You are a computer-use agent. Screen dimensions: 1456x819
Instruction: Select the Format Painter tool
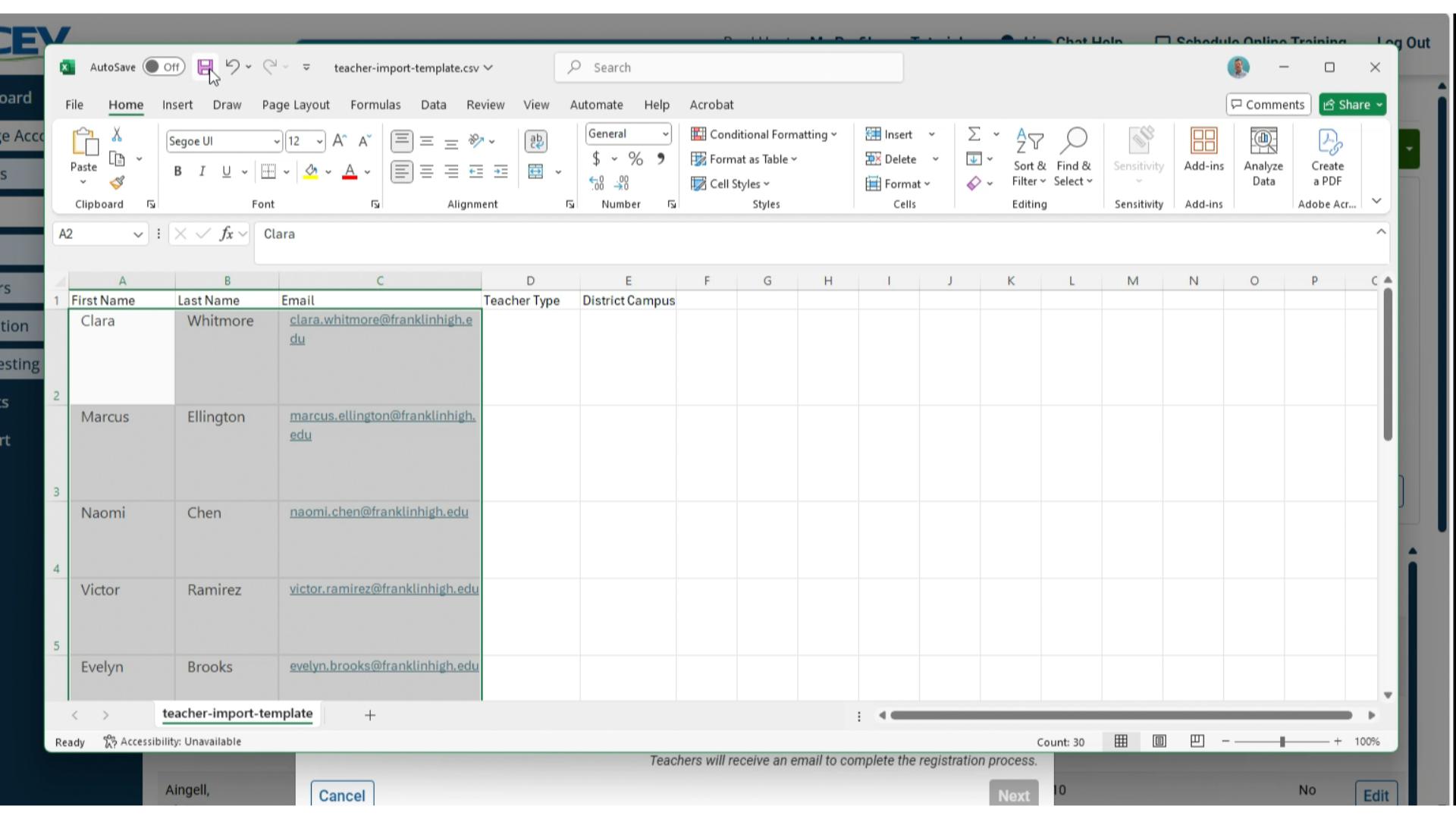coord(117,183)
